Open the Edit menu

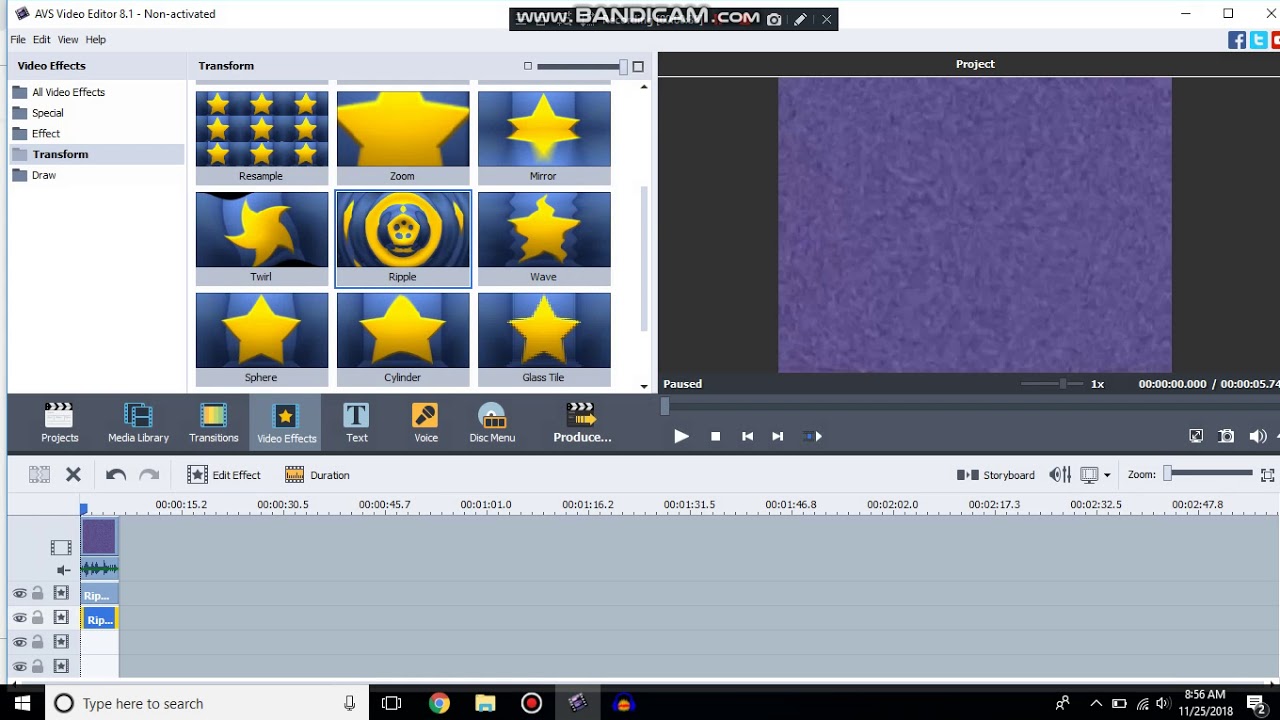[x=41, y=40]
